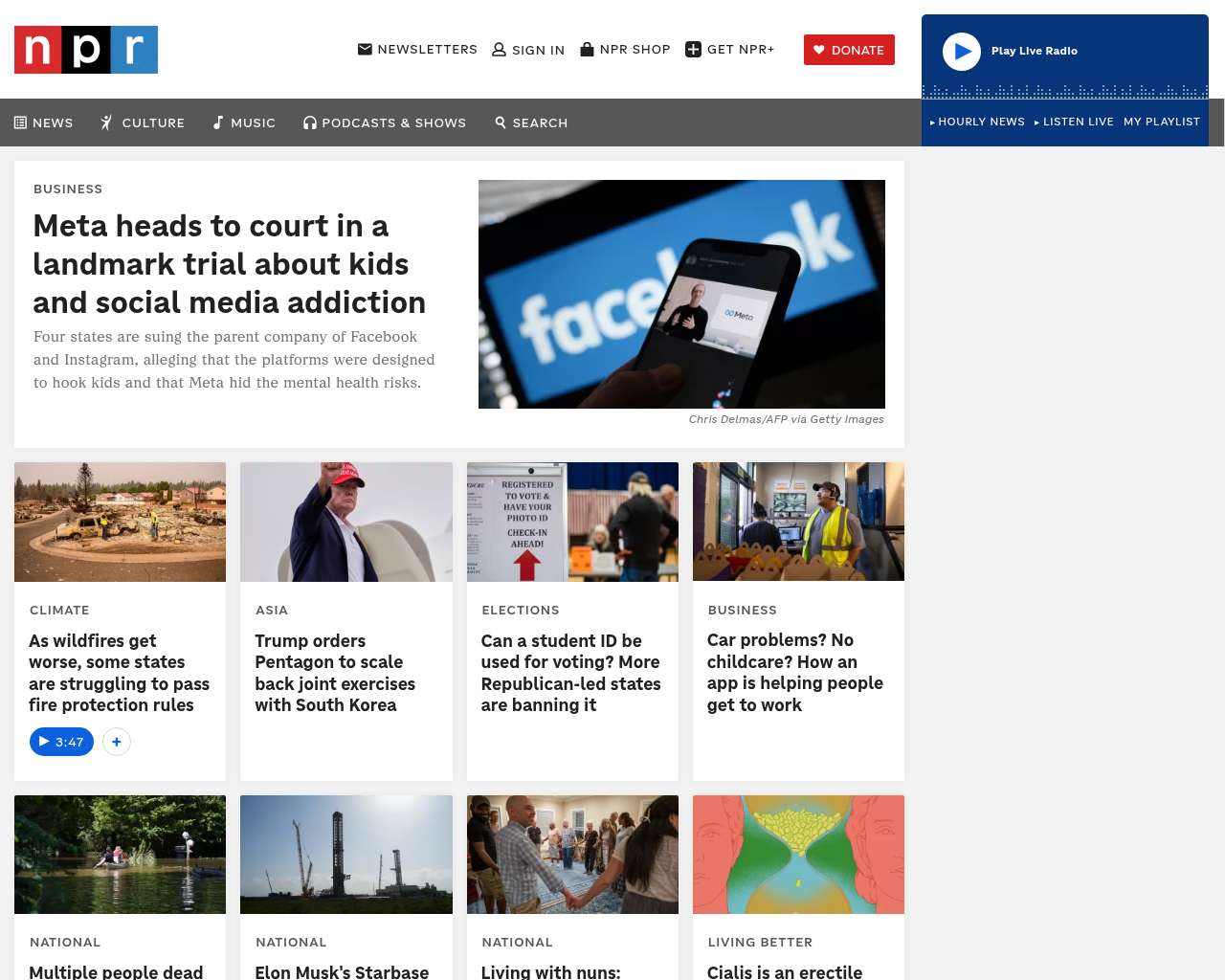This screenshot has height=980, width=1225.
Task: Click the Get NPR+ plus icon
Action: pos(694,50)
